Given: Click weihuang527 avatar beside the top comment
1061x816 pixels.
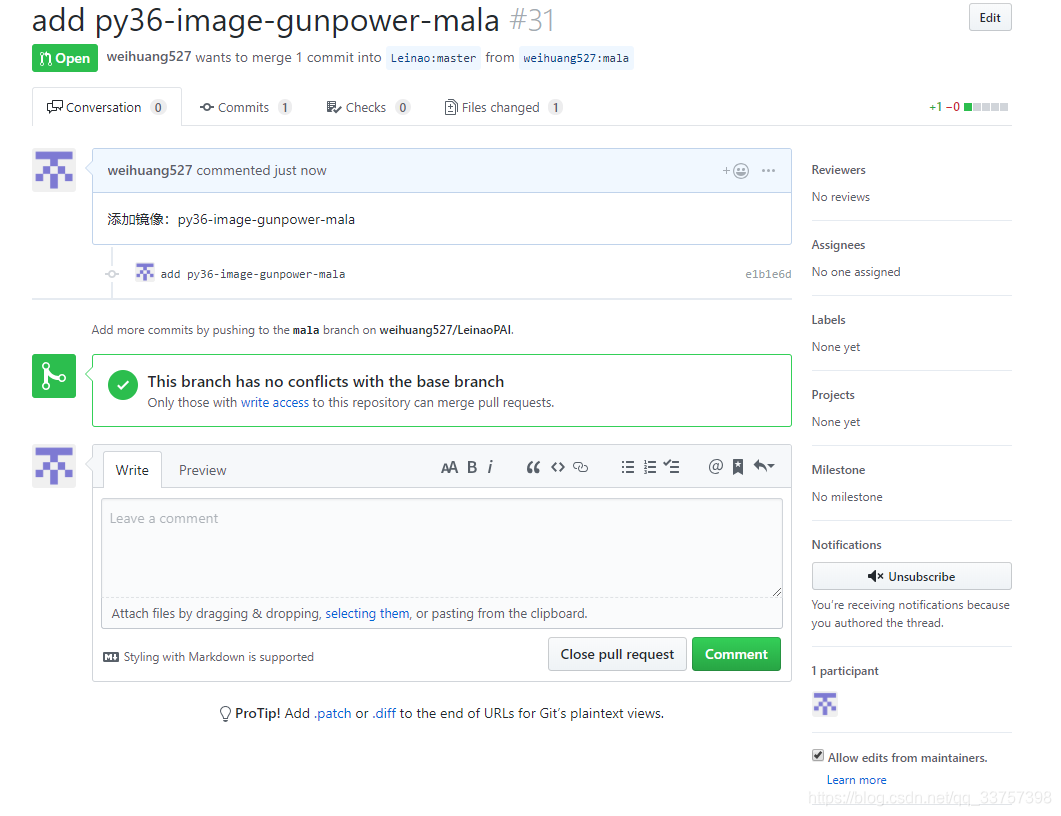Looking at the screenshot, I should click(54, 170).
